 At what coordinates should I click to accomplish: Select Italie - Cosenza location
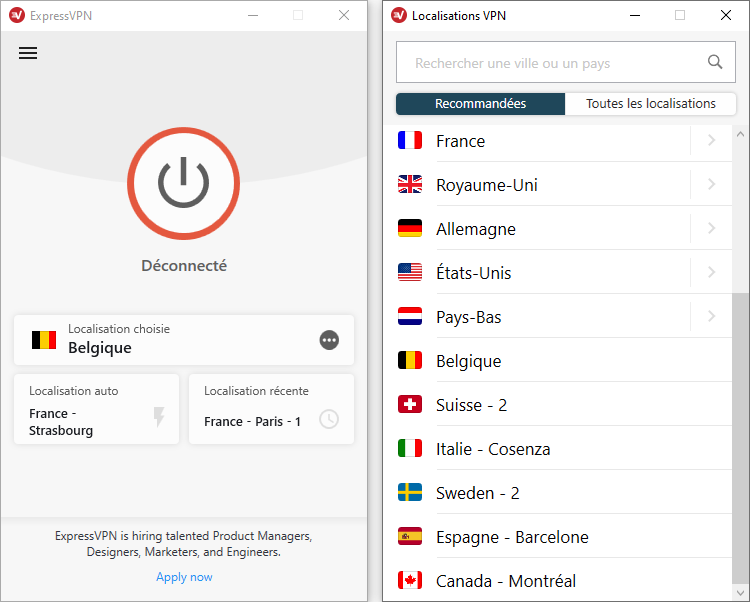[x=558, y=449]
